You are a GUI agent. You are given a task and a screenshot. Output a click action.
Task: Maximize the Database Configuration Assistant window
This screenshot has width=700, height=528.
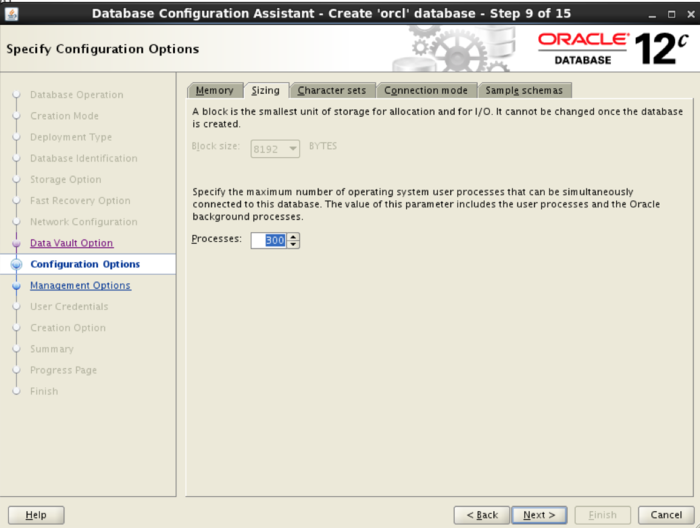(671, 14)
